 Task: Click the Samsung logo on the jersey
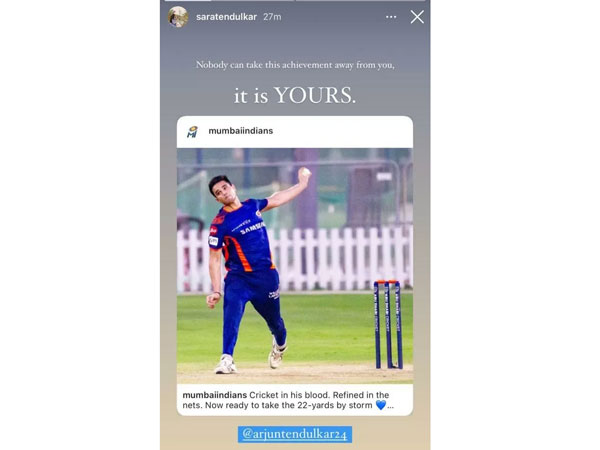pyautogui.click(x=253, y=228)
